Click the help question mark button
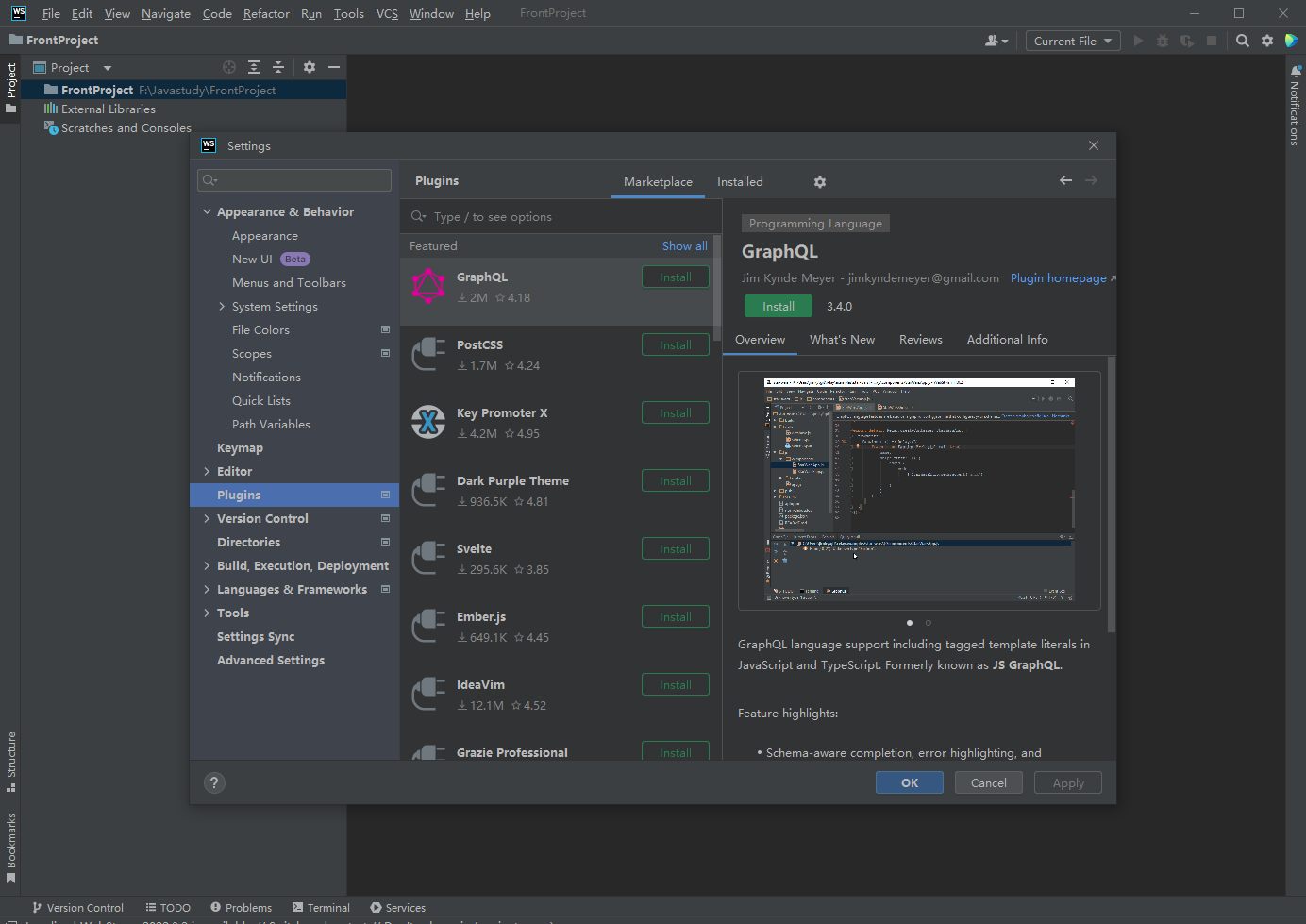The height and width of the screenshot is (924, 1306). click(x=214, y=782)
